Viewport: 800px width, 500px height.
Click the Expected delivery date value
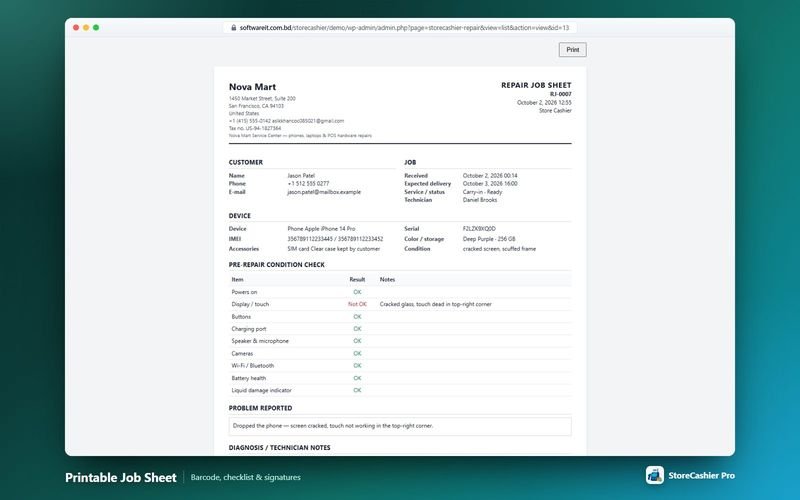(490, 184)
